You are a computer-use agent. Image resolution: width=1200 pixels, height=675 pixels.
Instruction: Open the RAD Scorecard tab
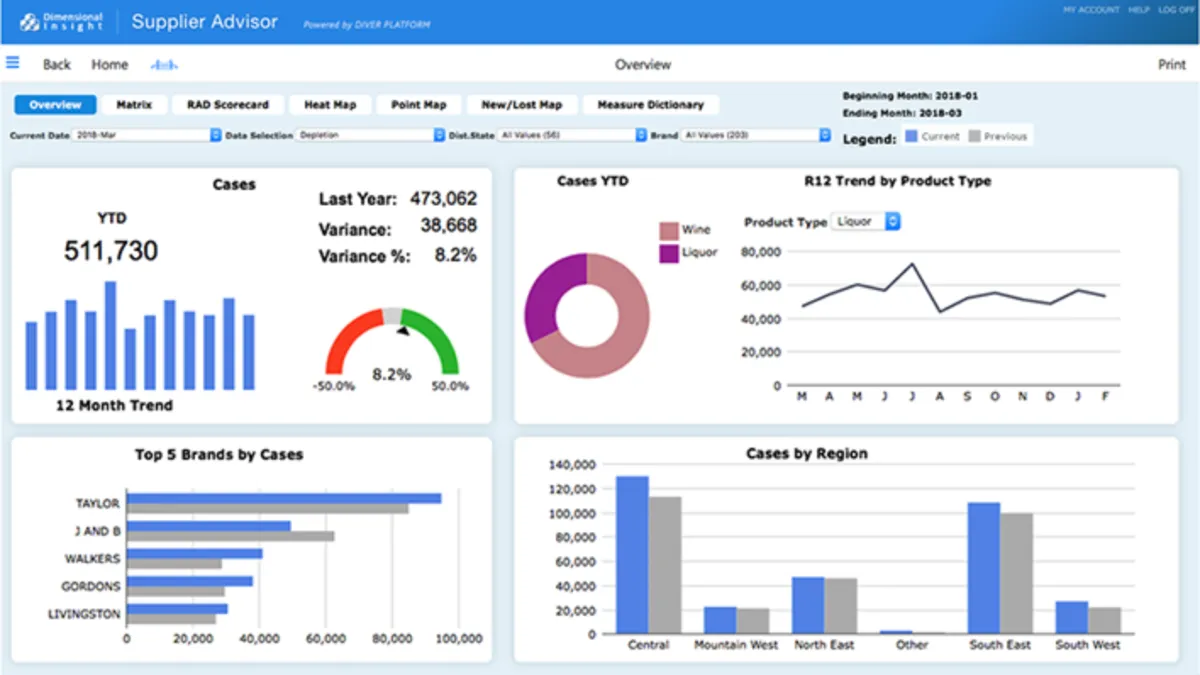228,105
